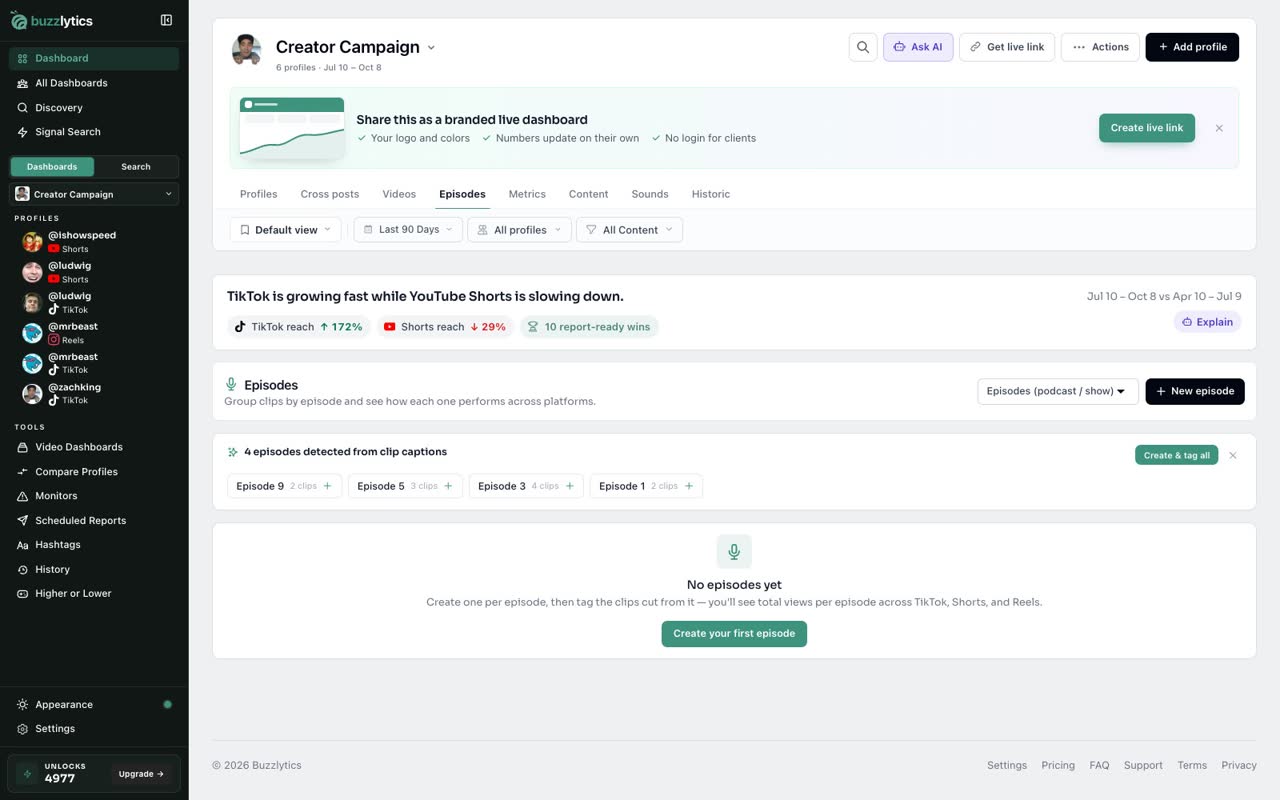Switch to Videos tab
This screenshot has width=1280, height=800.
coord(399,194)
